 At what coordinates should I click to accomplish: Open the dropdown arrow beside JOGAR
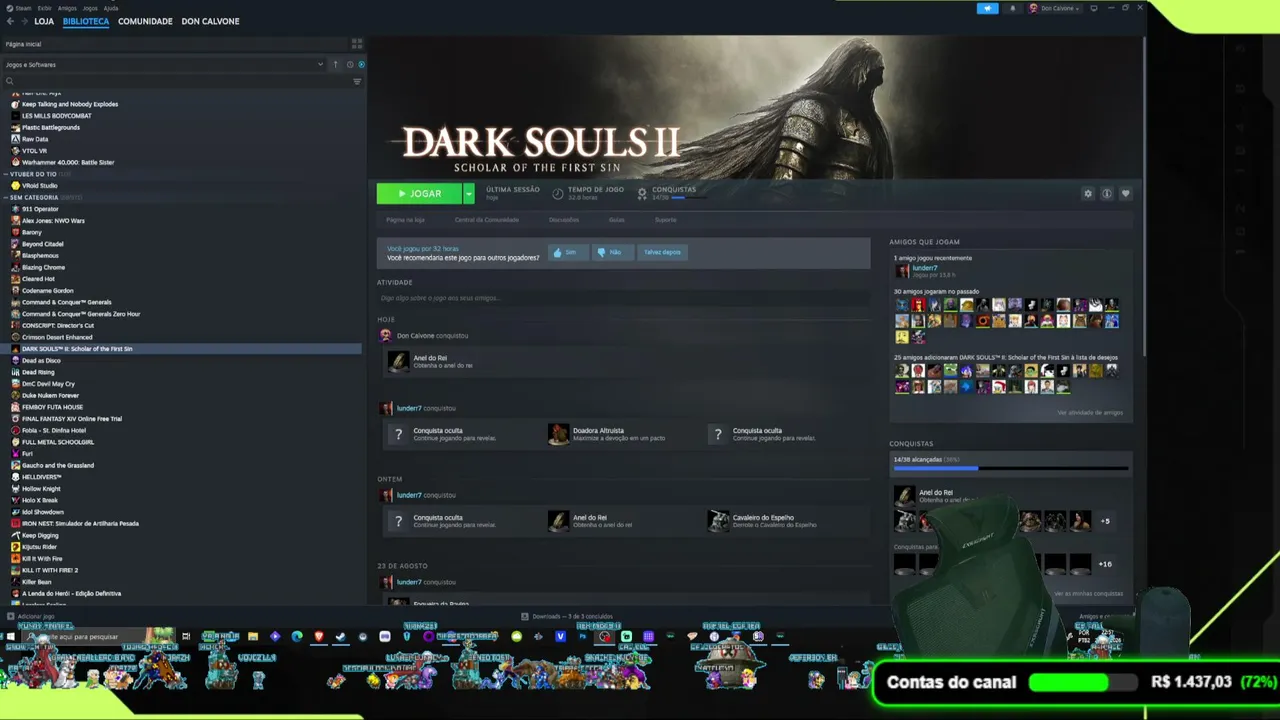pyautogui.click(x=468, y=194)
